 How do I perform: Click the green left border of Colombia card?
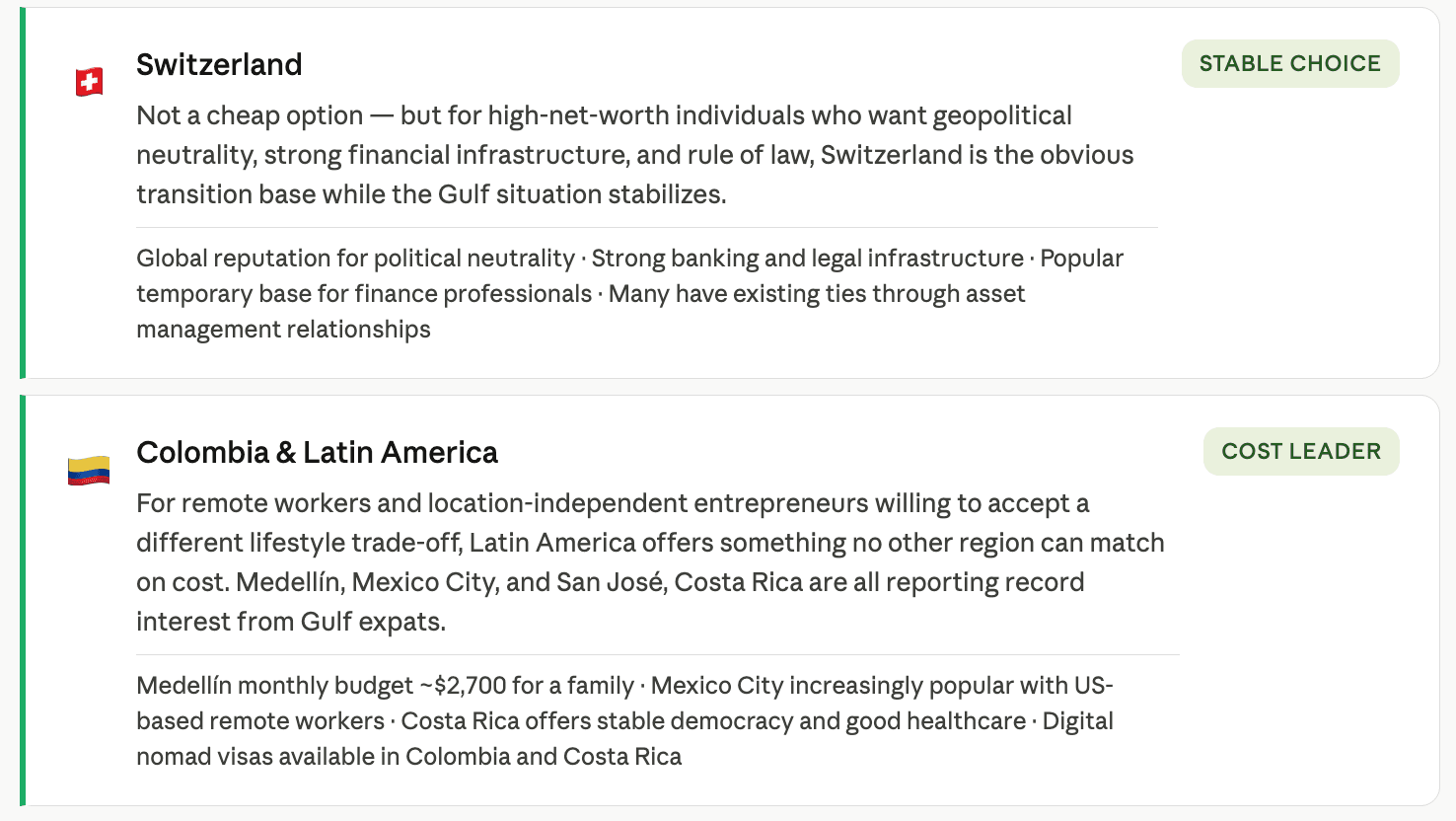coord(23,601)
